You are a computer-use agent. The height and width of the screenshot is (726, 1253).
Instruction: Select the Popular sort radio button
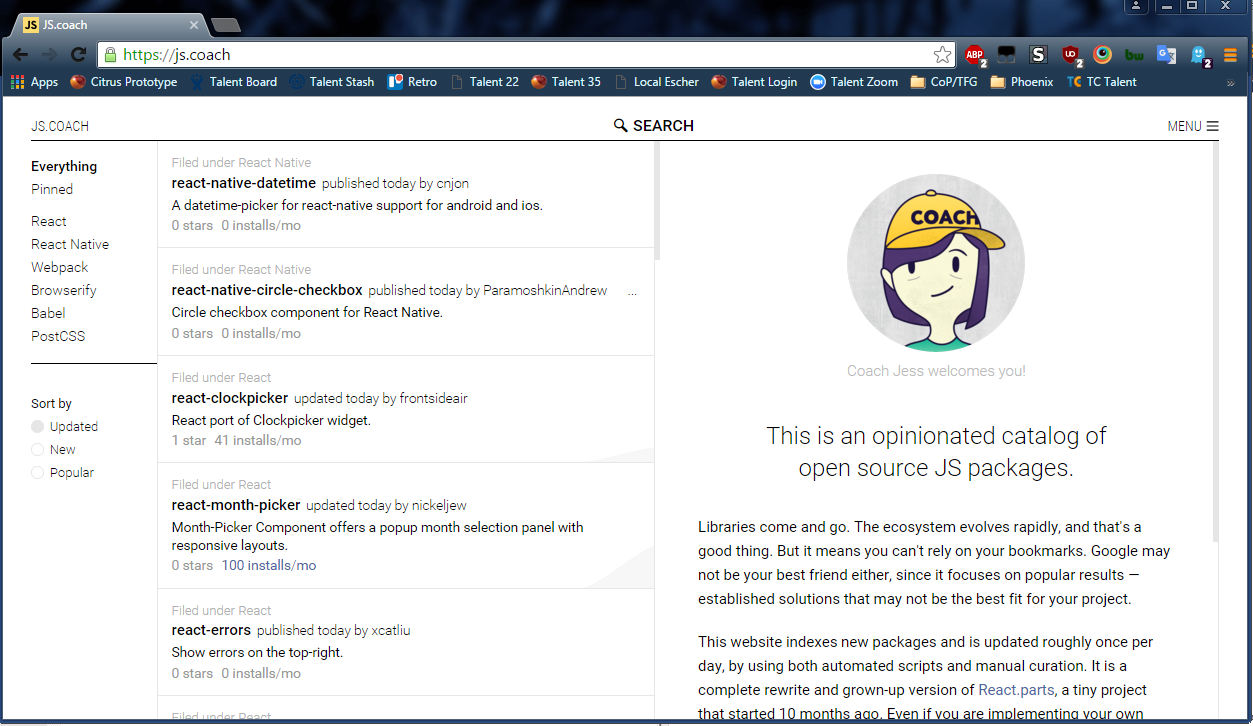(x=38, y=472)
